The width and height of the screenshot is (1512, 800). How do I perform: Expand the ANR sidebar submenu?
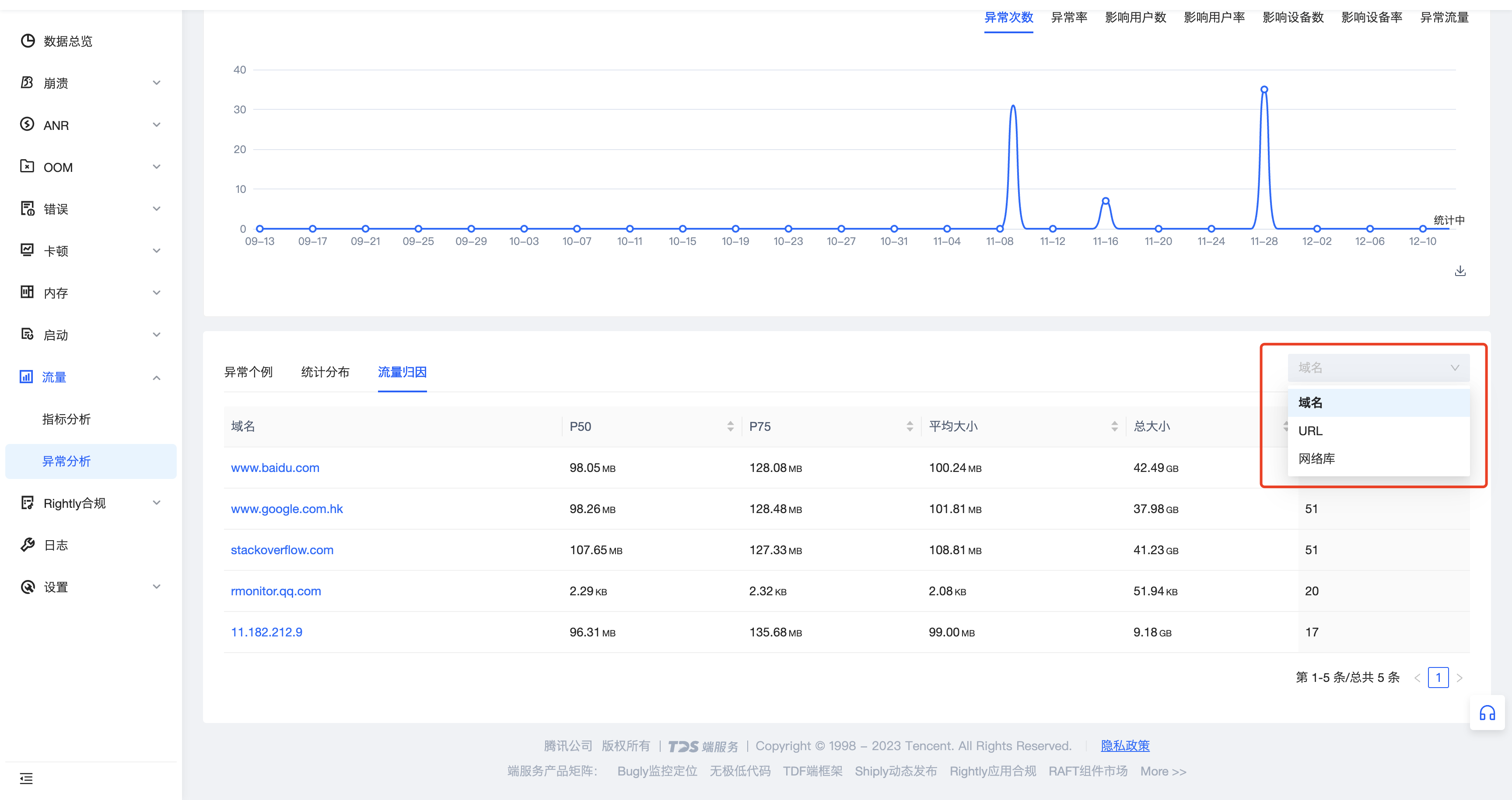coord(156,125)
